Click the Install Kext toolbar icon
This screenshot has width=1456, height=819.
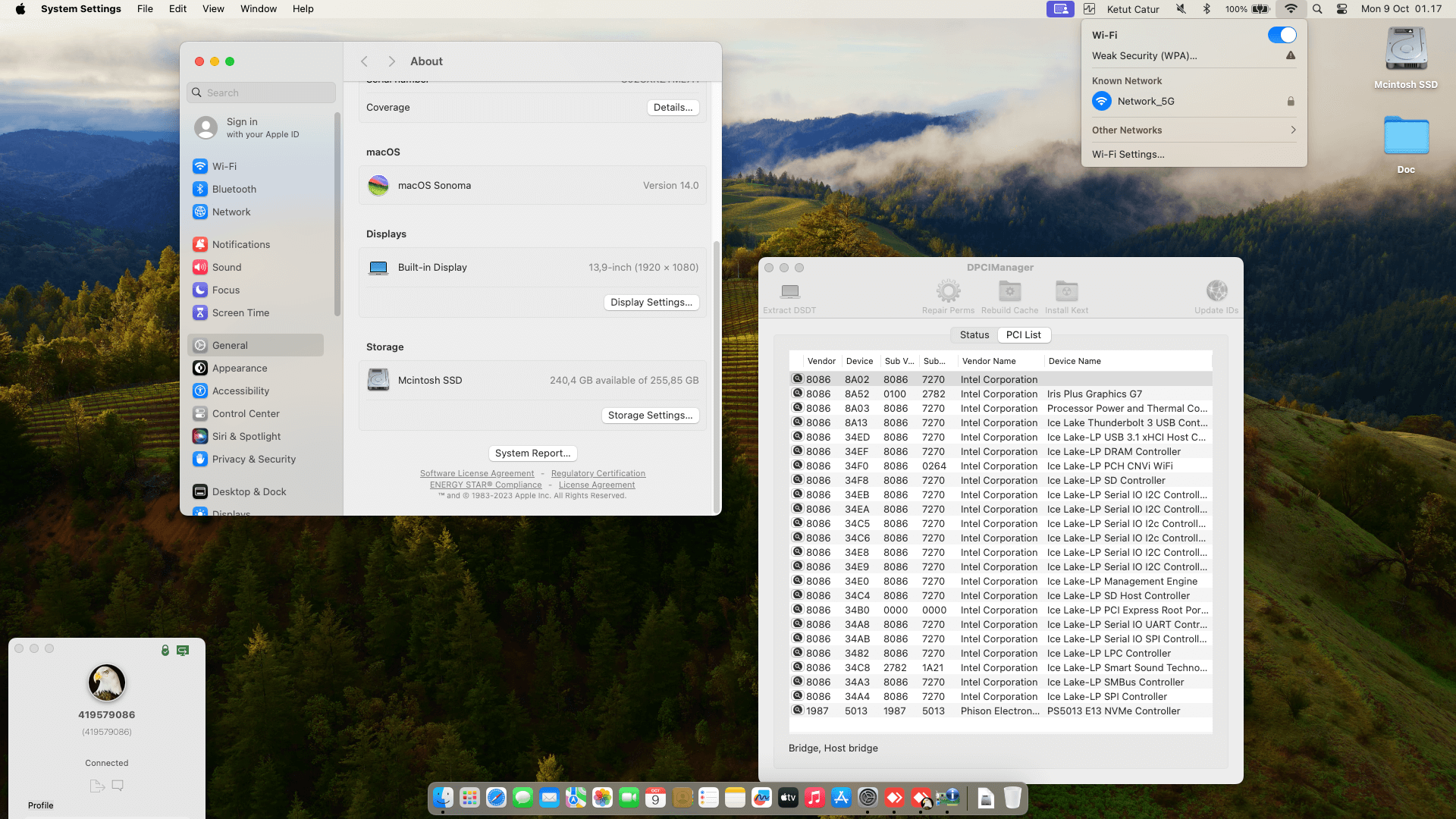tap(1066, 292)
